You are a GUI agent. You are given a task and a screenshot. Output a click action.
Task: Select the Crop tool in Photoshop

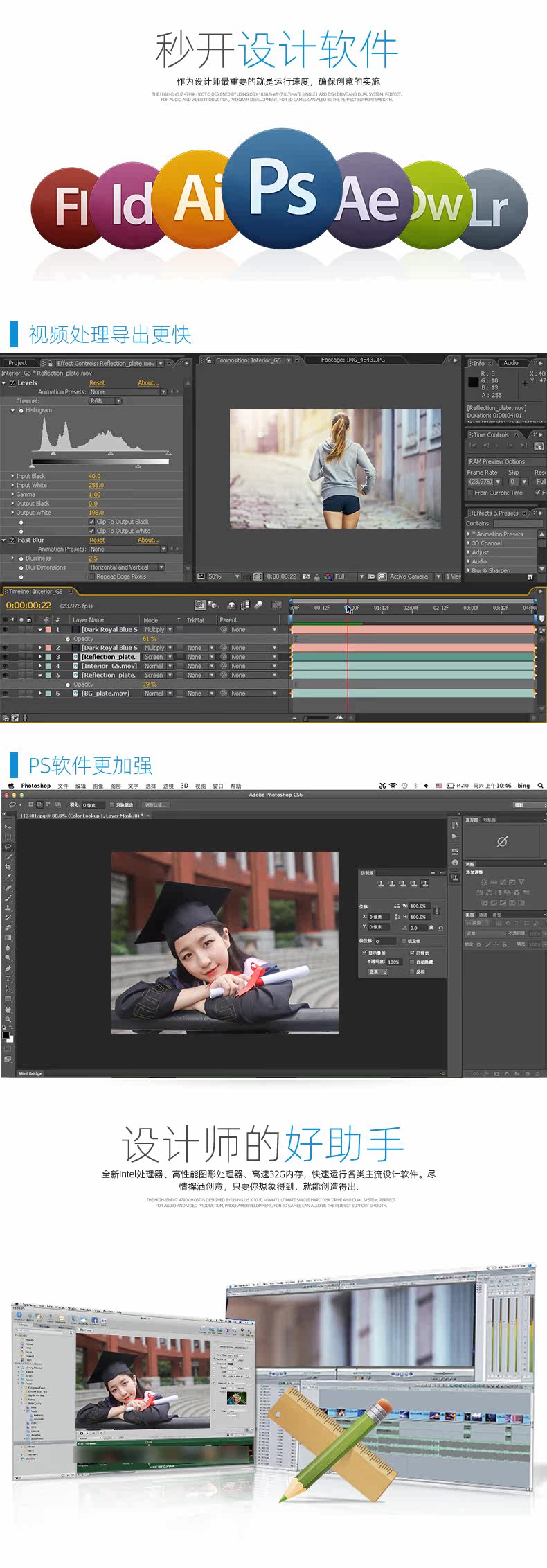(x=8, y=867)
